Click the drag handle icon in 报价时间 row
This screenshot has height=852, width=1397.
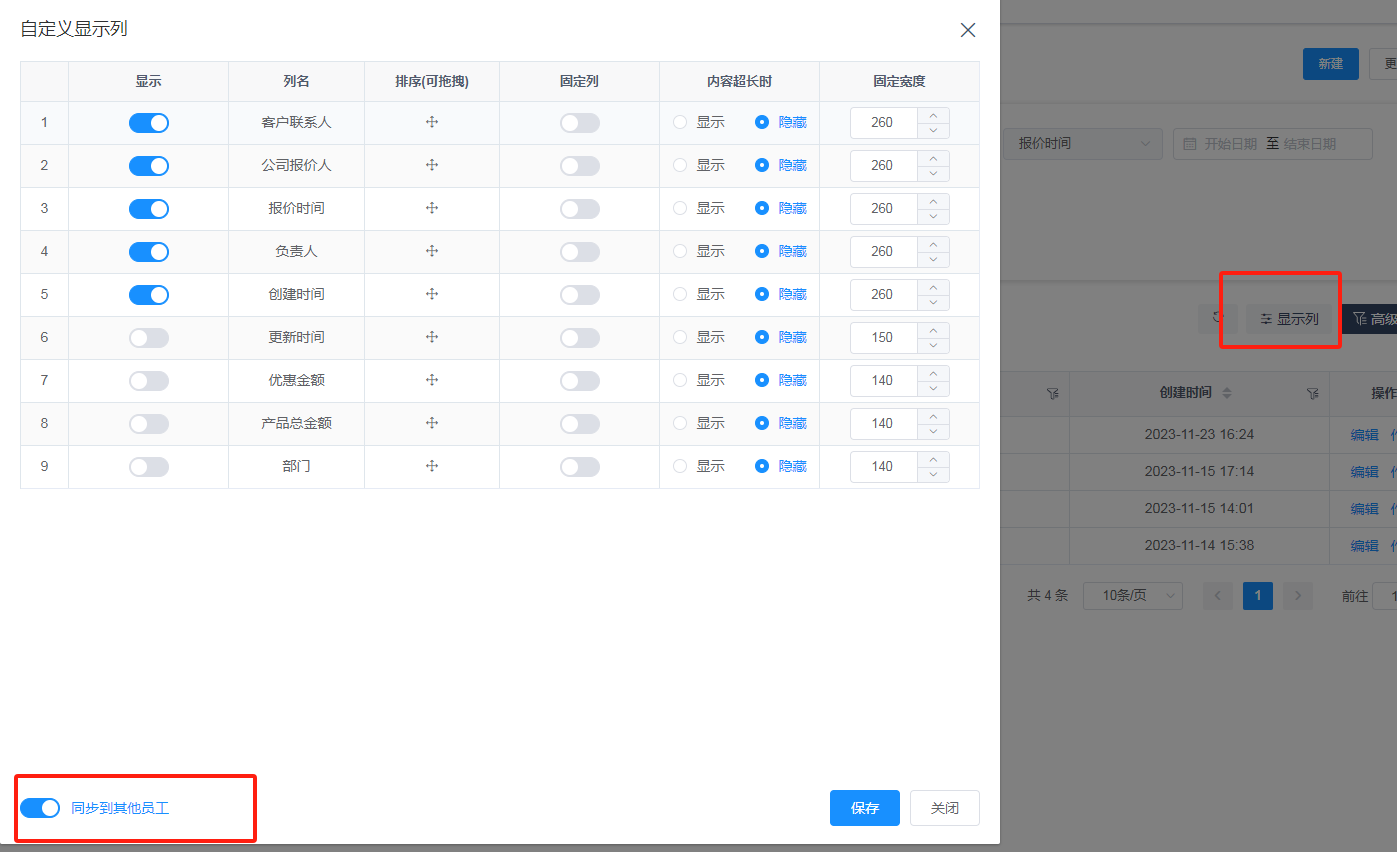tap(432, 208)
